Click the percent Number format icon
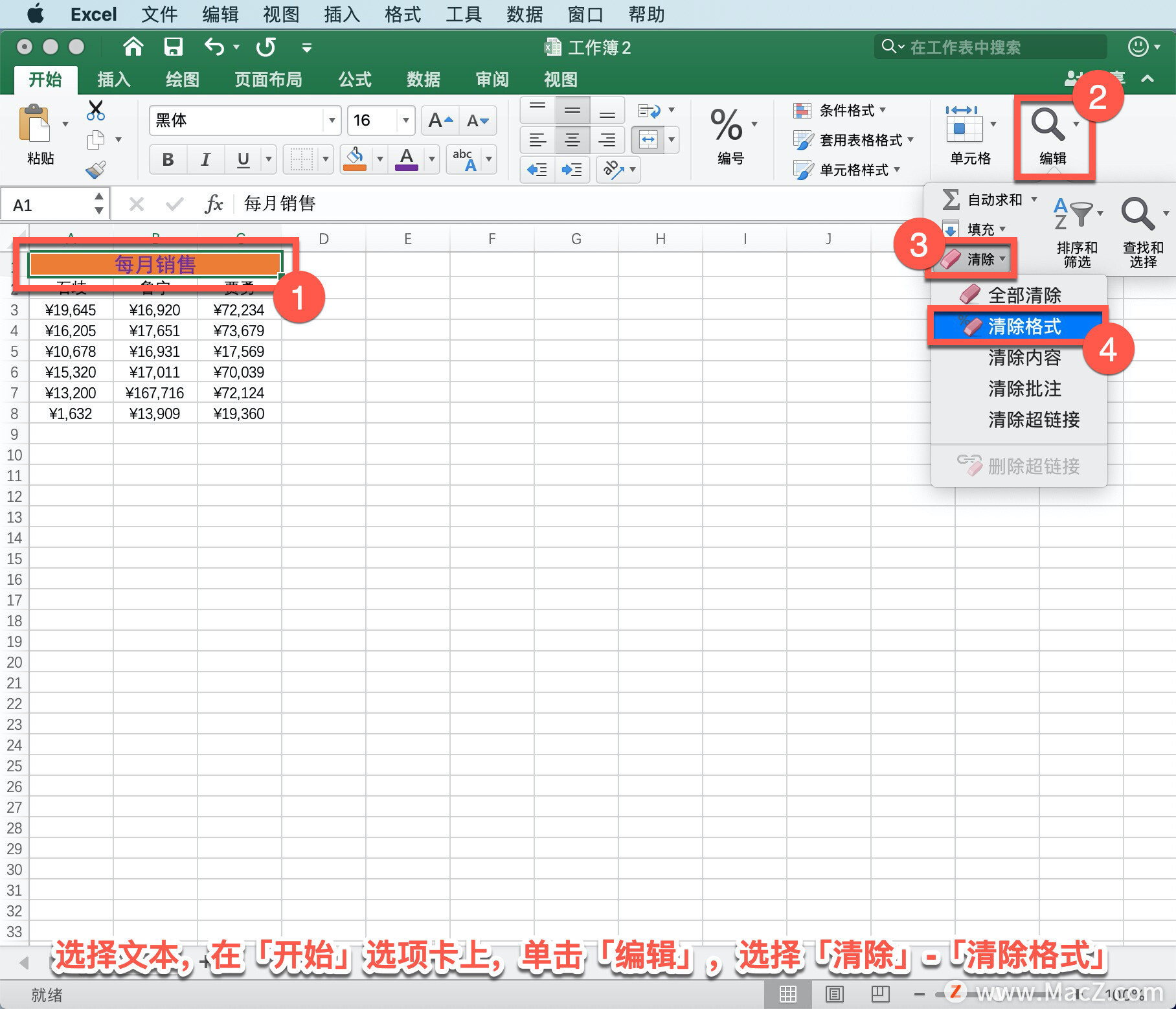Screen dimensions: 1176x1009 tap(727, 124)
